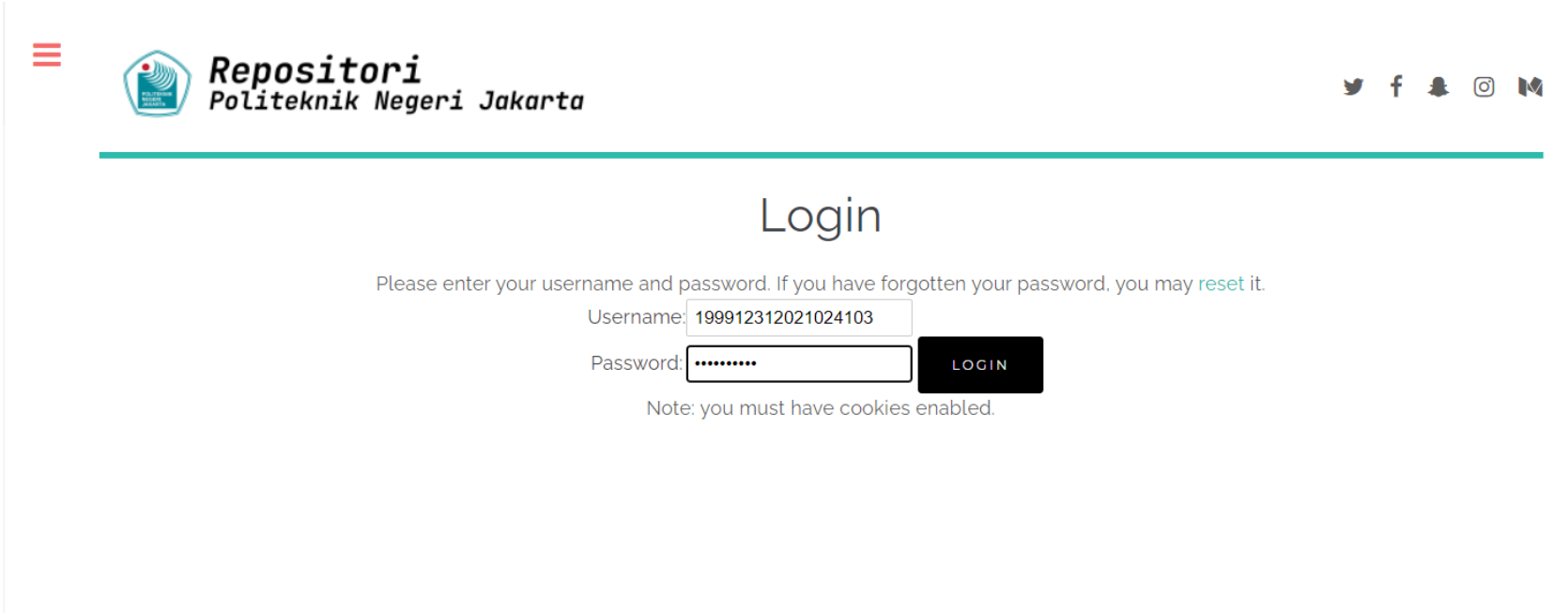Click inside the Password input field
1568x613 pixels.
pos(798,363)
